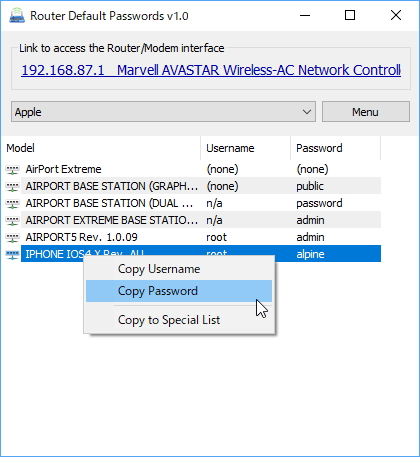
Task: Sort by the Password column header
Action: click(x=336, y=148)
